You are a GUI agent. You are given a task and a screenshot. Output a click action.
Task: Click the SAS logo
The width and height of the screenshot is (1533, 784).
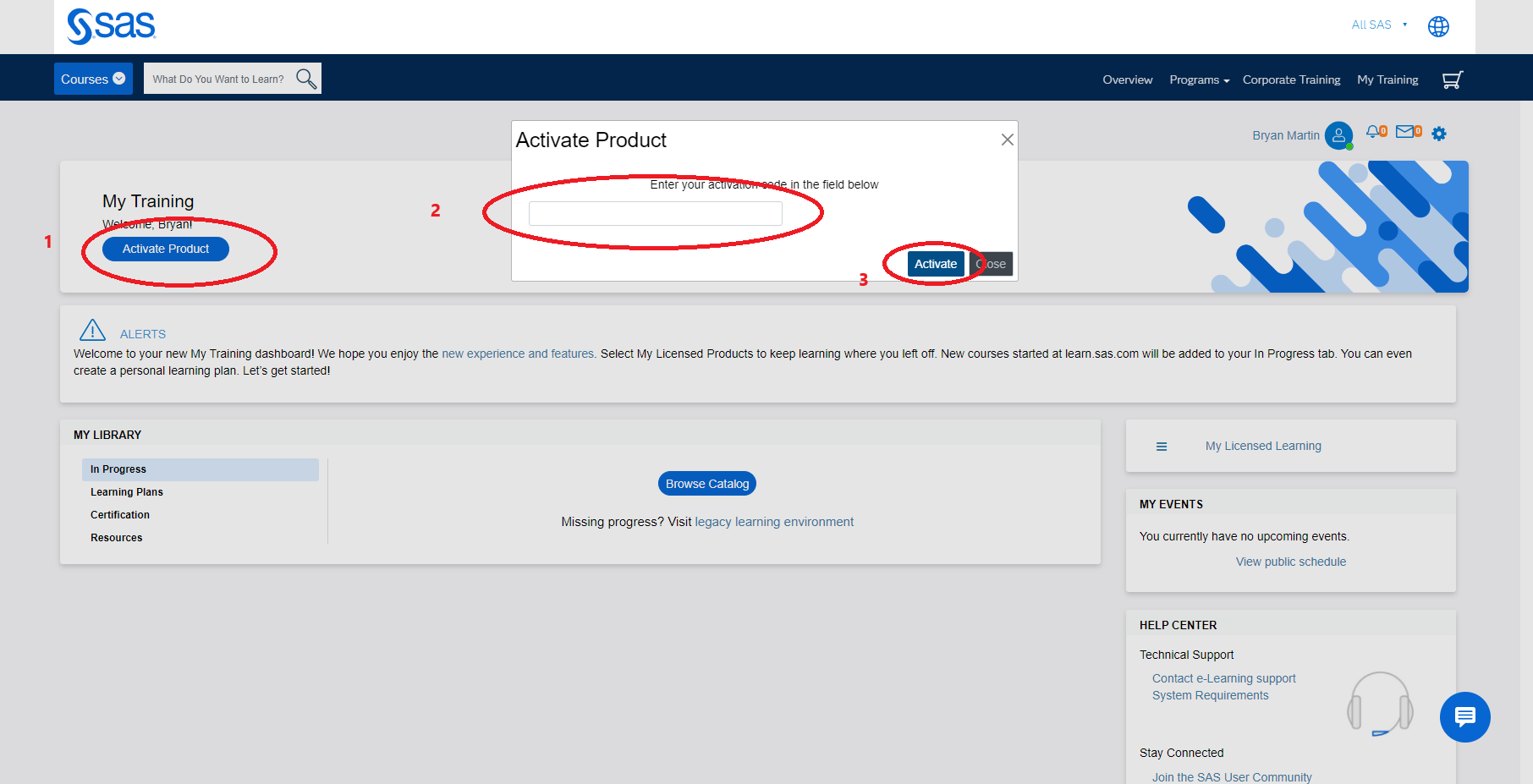pyautogui.click(x=111, y=26)
